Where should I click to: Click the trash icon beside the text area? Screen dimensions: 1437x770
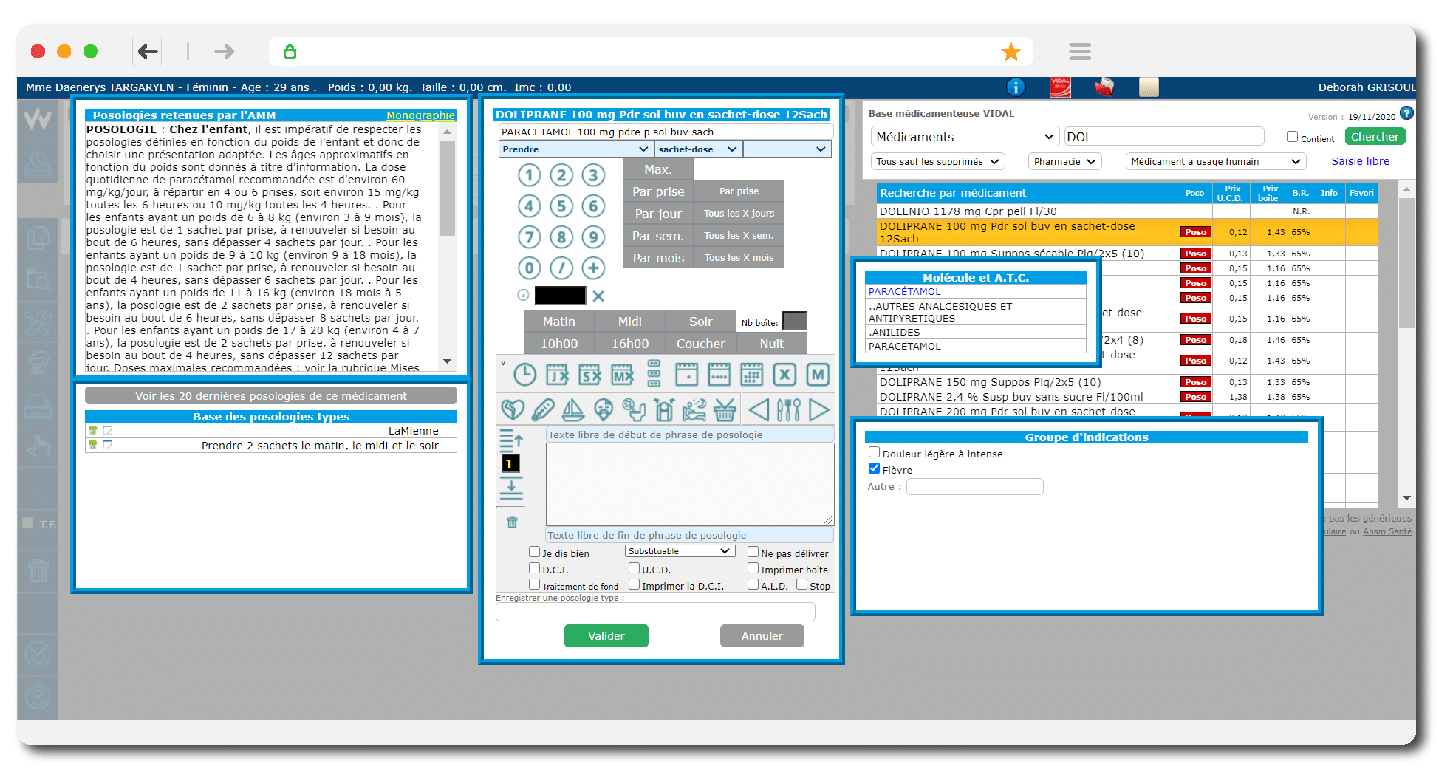coord(512,522)
